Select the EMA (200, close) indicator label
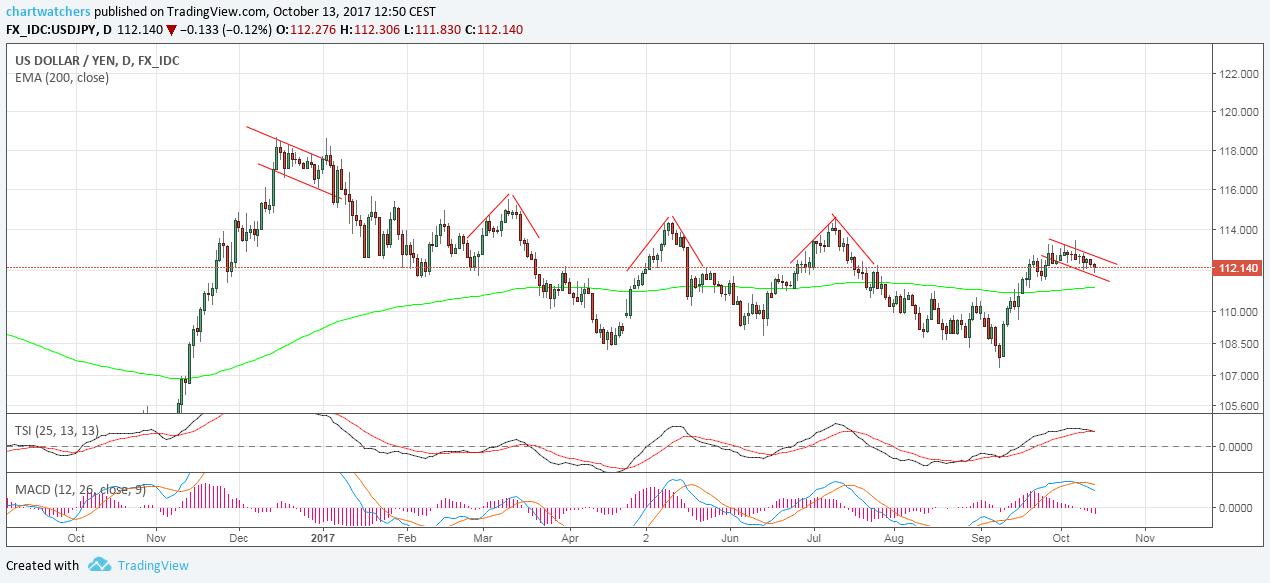The image size is (1270, 583). pyautogui.click(x=62, y=77)
